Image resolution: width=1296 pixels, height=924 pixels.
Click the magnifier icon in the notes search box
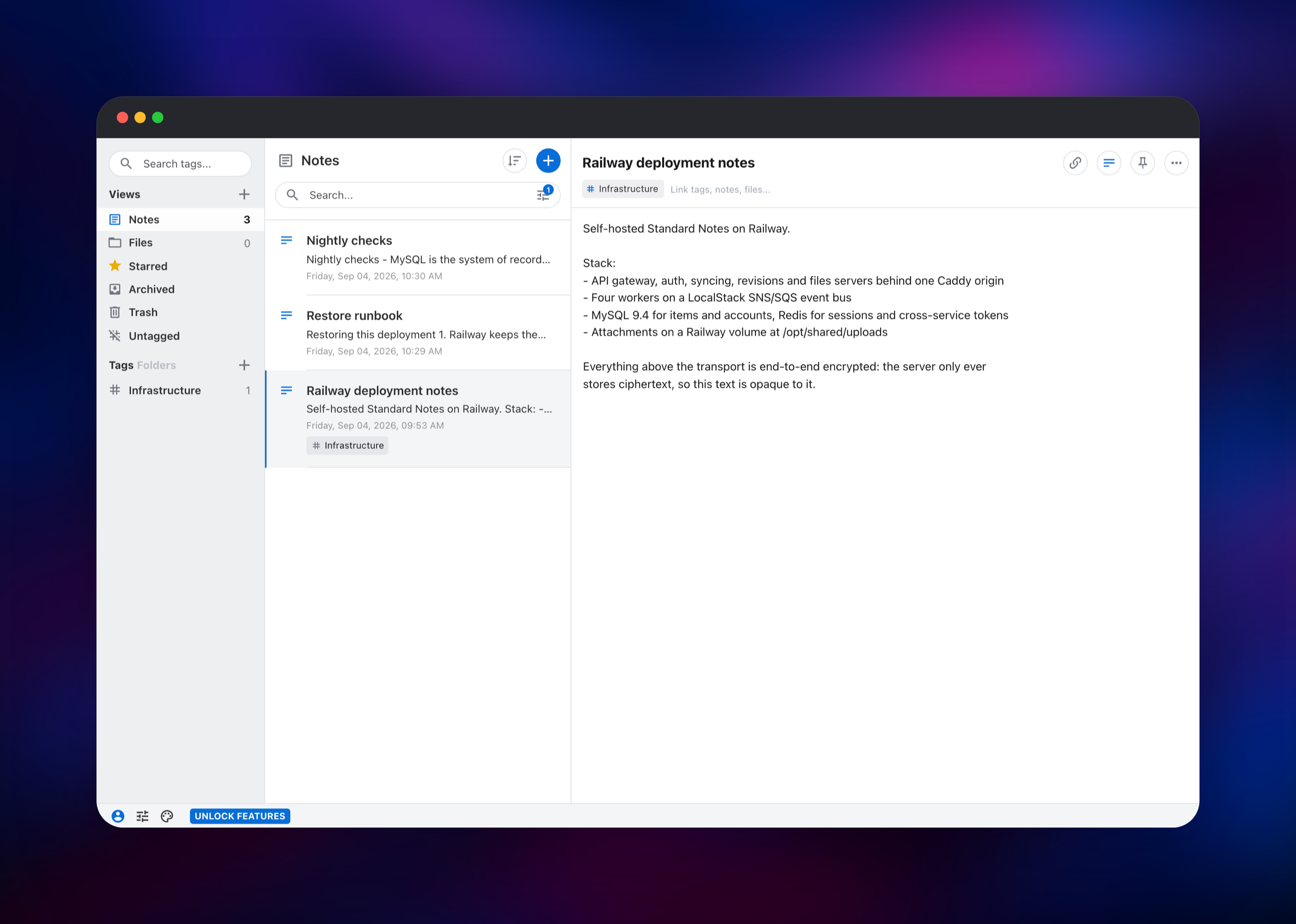292,194
